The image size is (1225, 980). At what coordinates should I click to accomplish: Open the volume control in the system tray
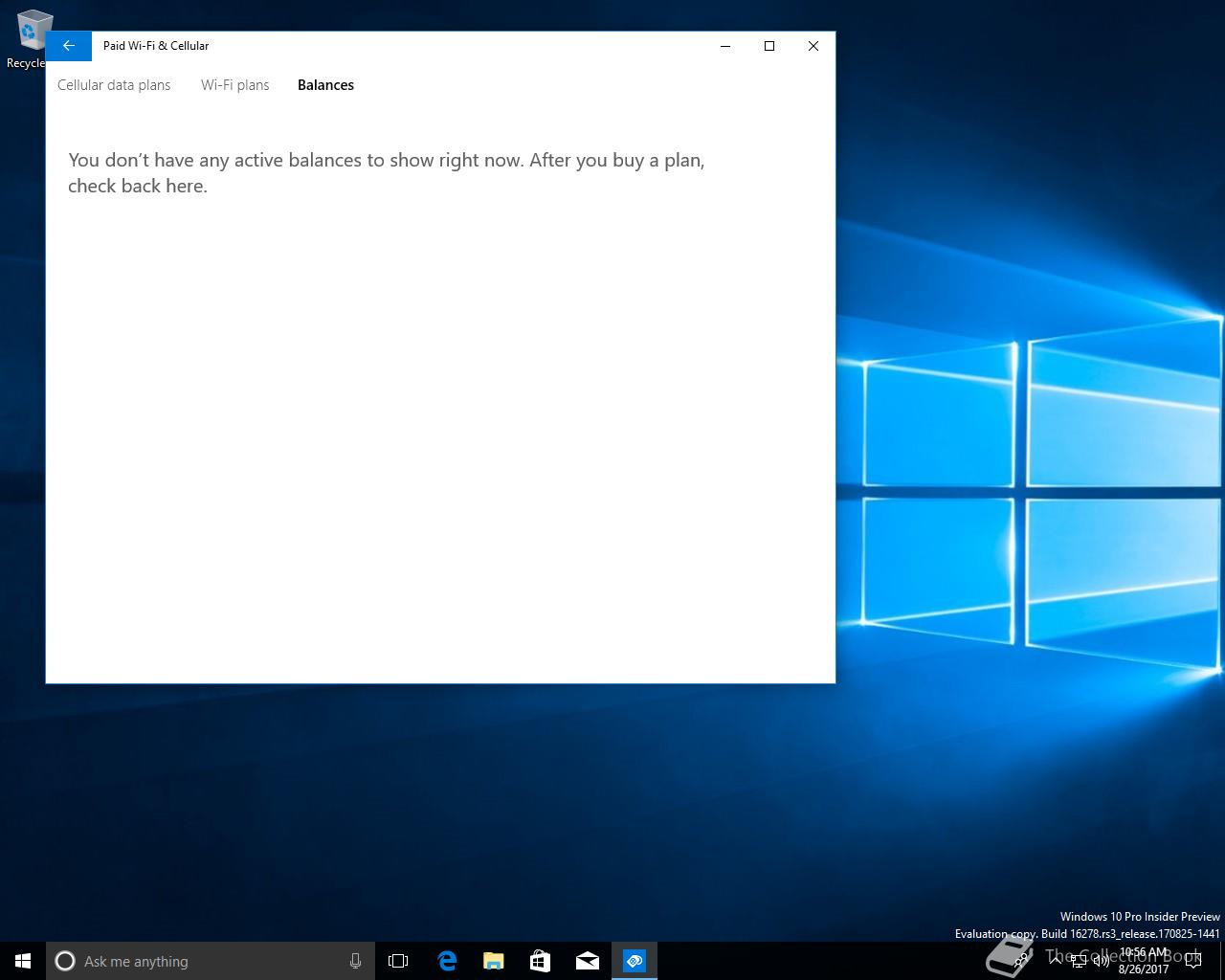point(1102,961)
